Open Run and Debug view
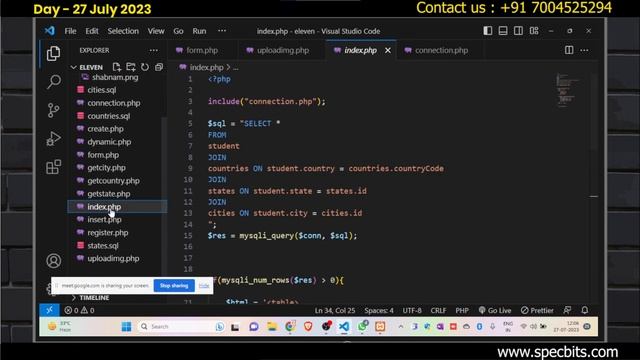640x360 pixels. (53, 139)
